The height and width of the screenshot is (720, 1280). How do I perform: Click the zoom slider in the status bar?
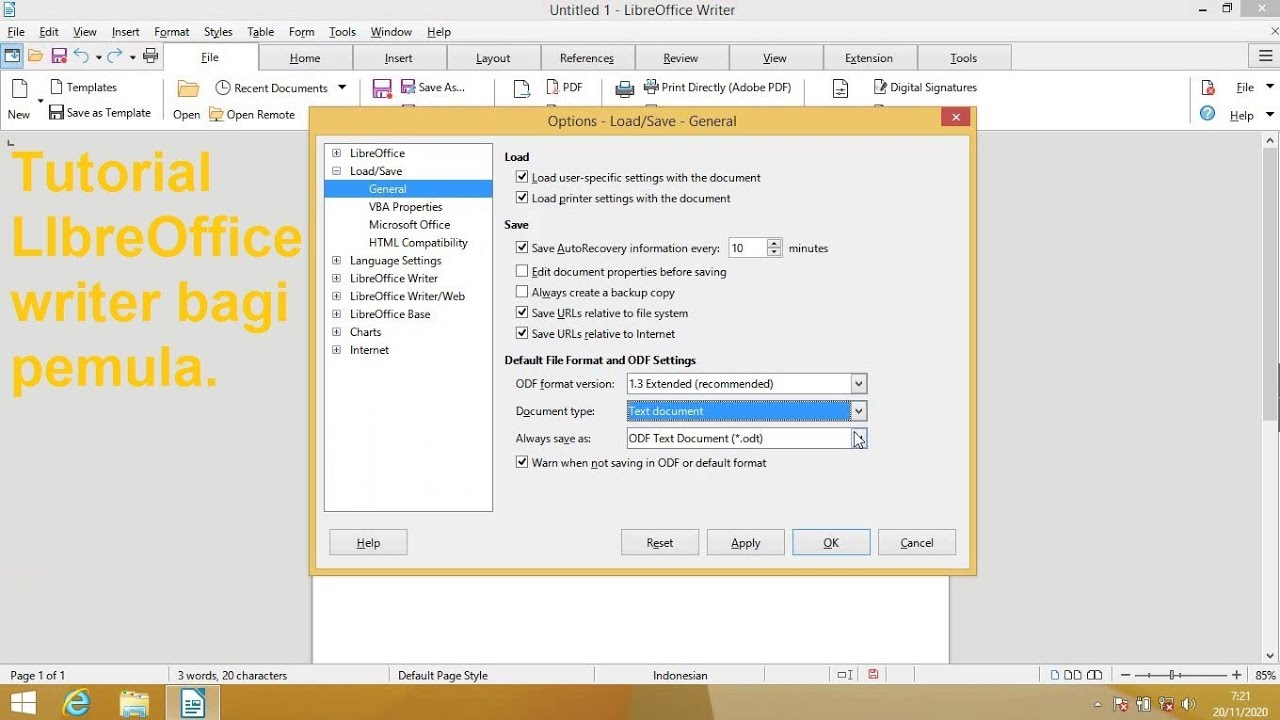click(1180, 675)
